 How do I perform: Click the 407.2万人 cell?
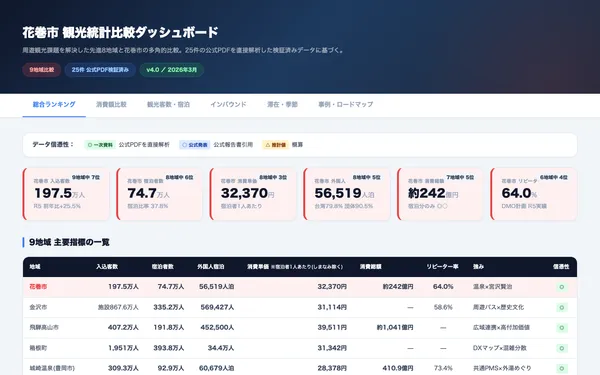tap(123, 328)
